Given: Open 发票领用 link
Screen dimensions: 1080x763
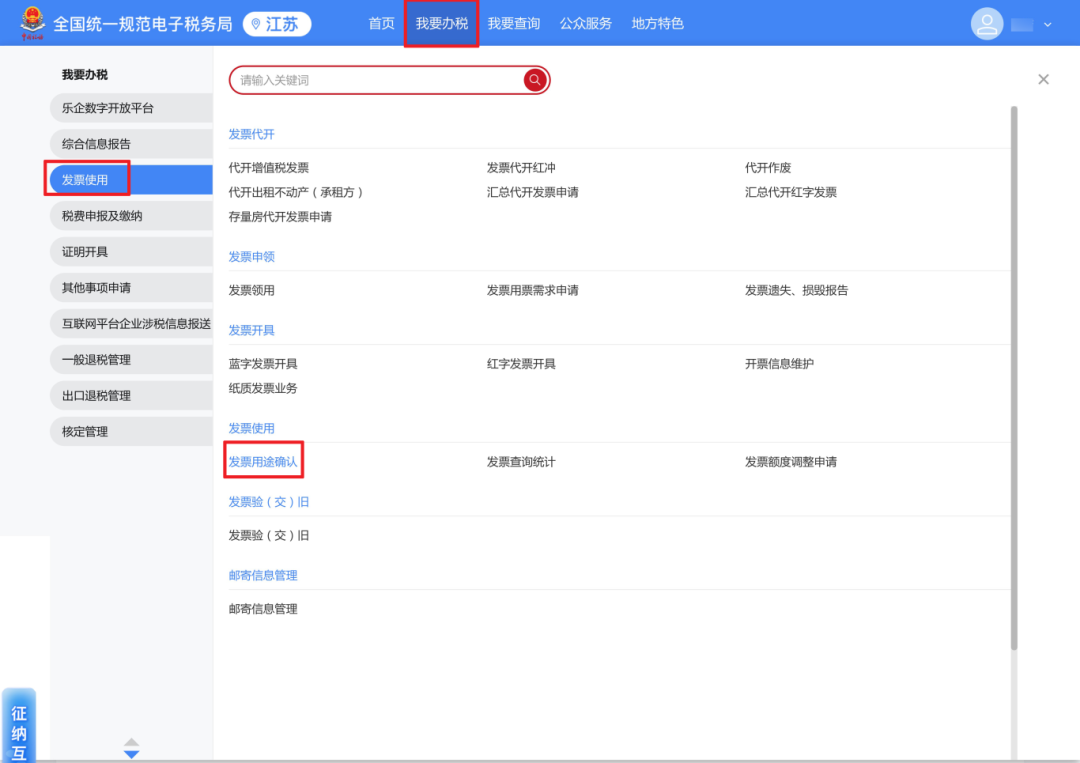Looking at the screenshot, I should click(251, 290).
